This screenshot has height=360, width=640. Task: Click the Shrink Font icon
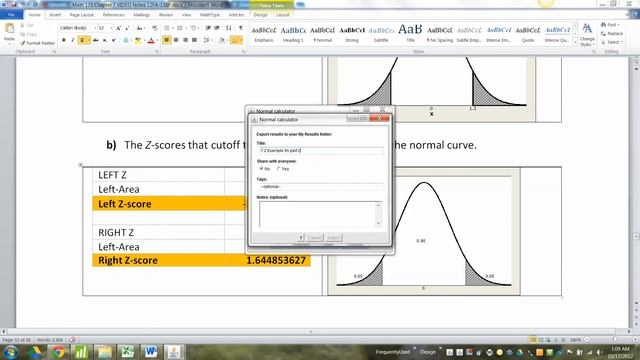[127, 28]
